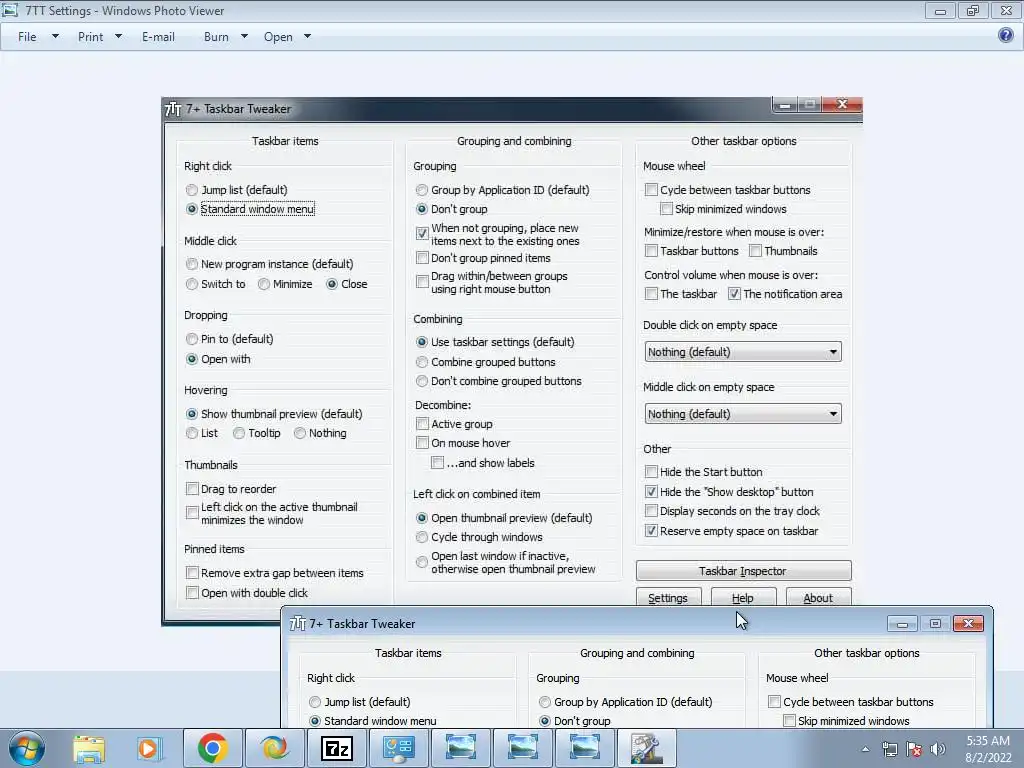Minimize the front 7+ Taskbar Tweaker window

click(902, 624)
